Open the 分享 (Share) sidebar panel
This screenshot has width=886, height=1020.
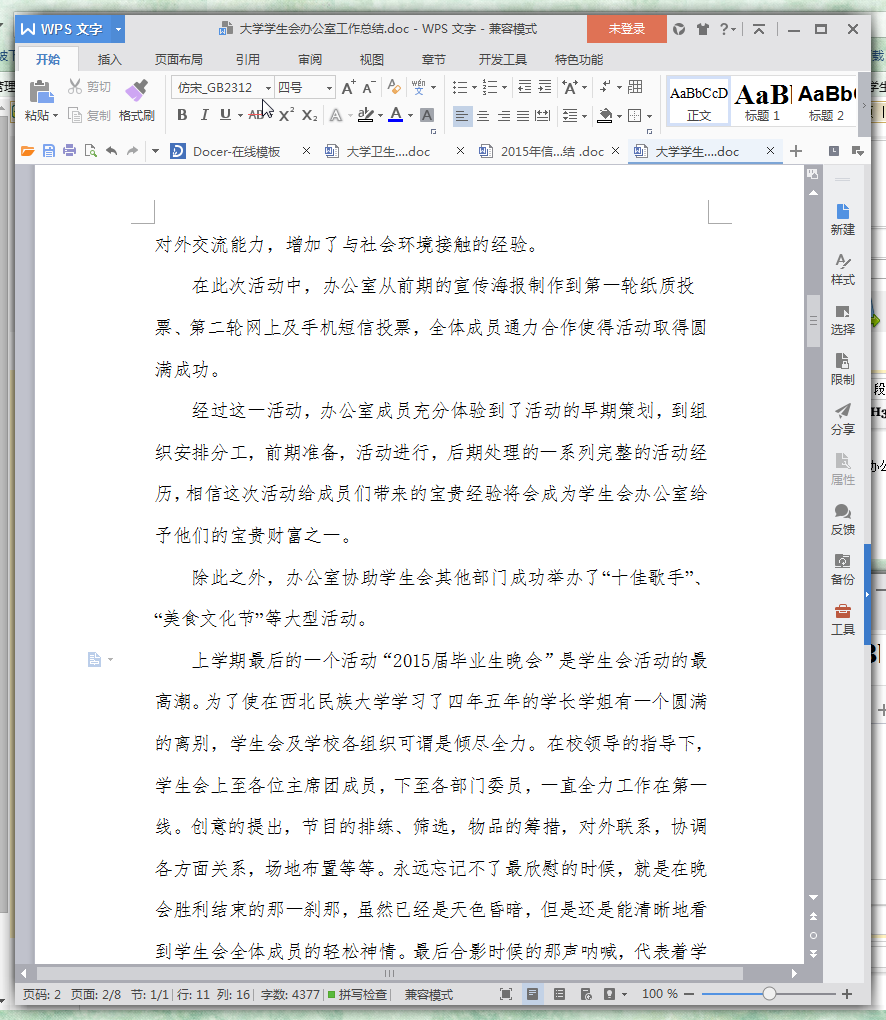click(x=842, y=420)
